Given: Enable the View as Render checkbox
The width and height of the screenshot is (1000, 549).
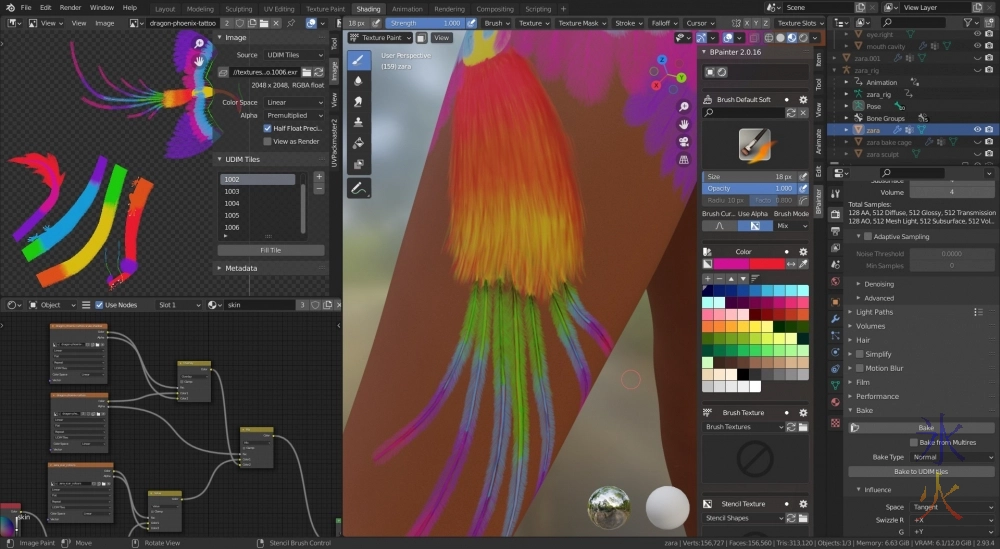Looking at the screenshot, I should coord(267,141).
